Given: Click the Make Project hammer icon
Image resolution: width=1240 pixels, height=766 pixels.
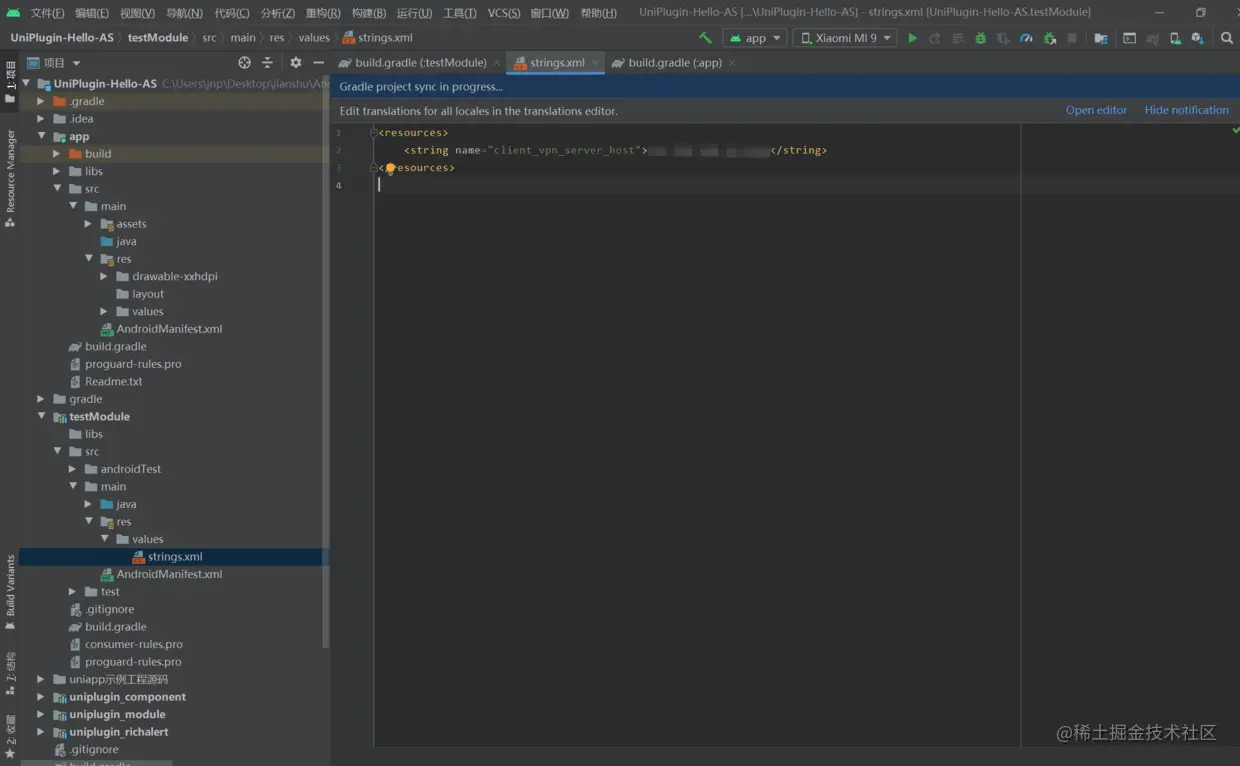Looking at the screenshot, I should pyautogui.click(x=705, y=38).
